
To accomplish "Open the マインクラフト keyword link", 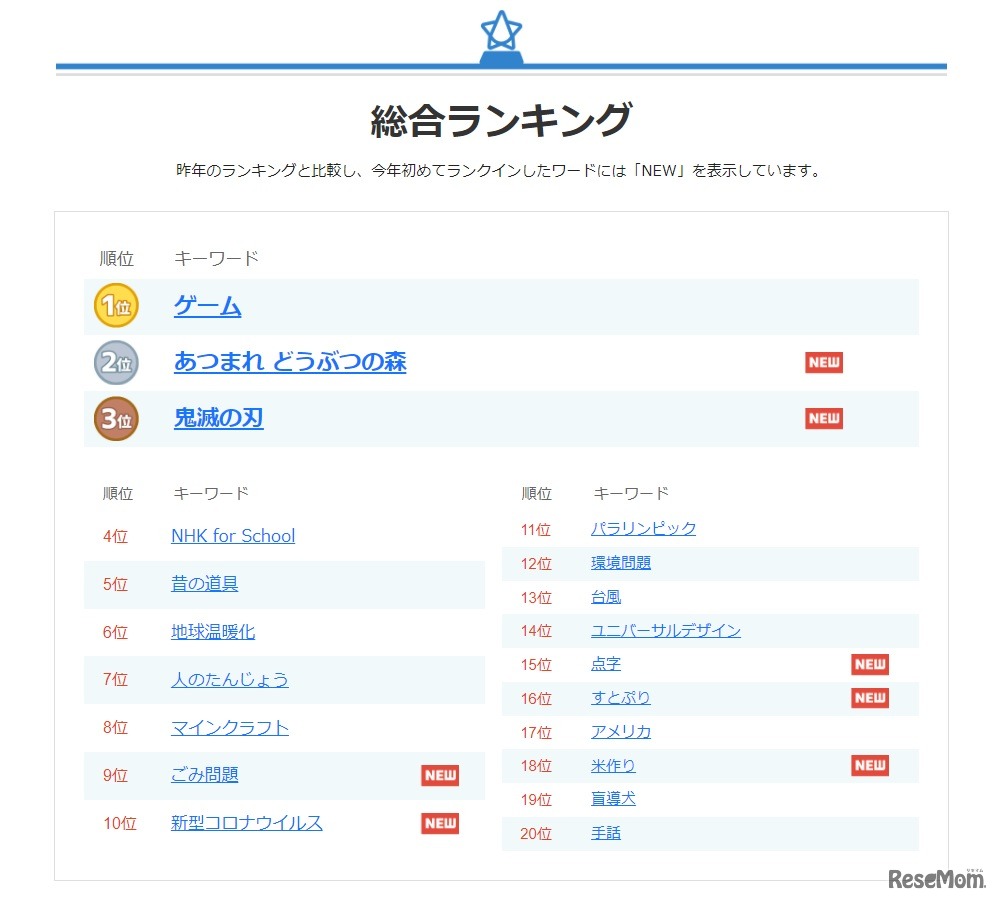I will (x=229, y=727).
